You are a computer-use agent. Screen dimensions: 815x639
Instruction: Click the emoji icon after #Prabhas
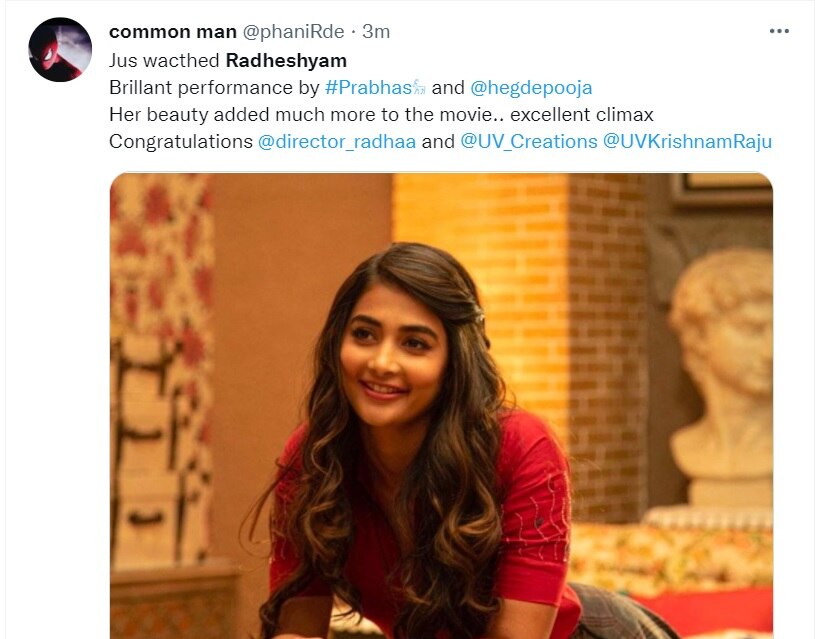click(x=419, y=87)
